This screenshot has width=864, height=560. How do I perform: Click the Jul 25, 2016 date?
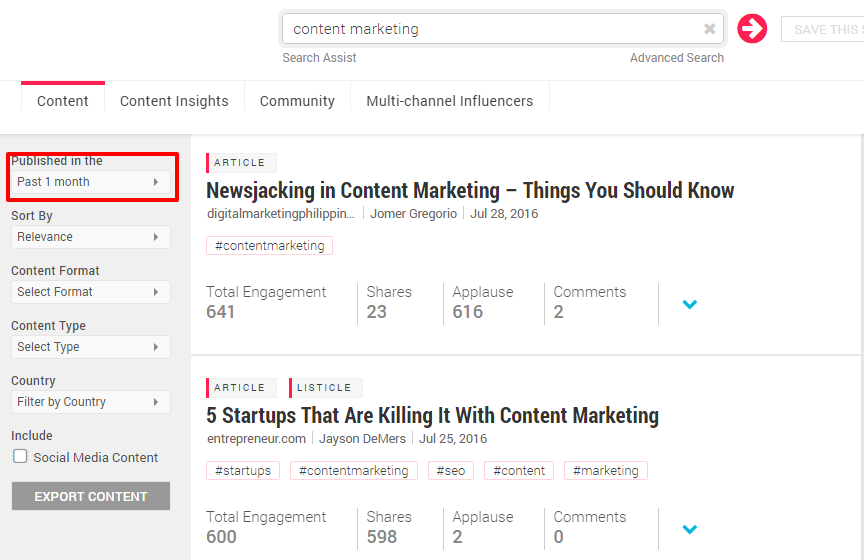pyautogui.click(x=453, y=439)
